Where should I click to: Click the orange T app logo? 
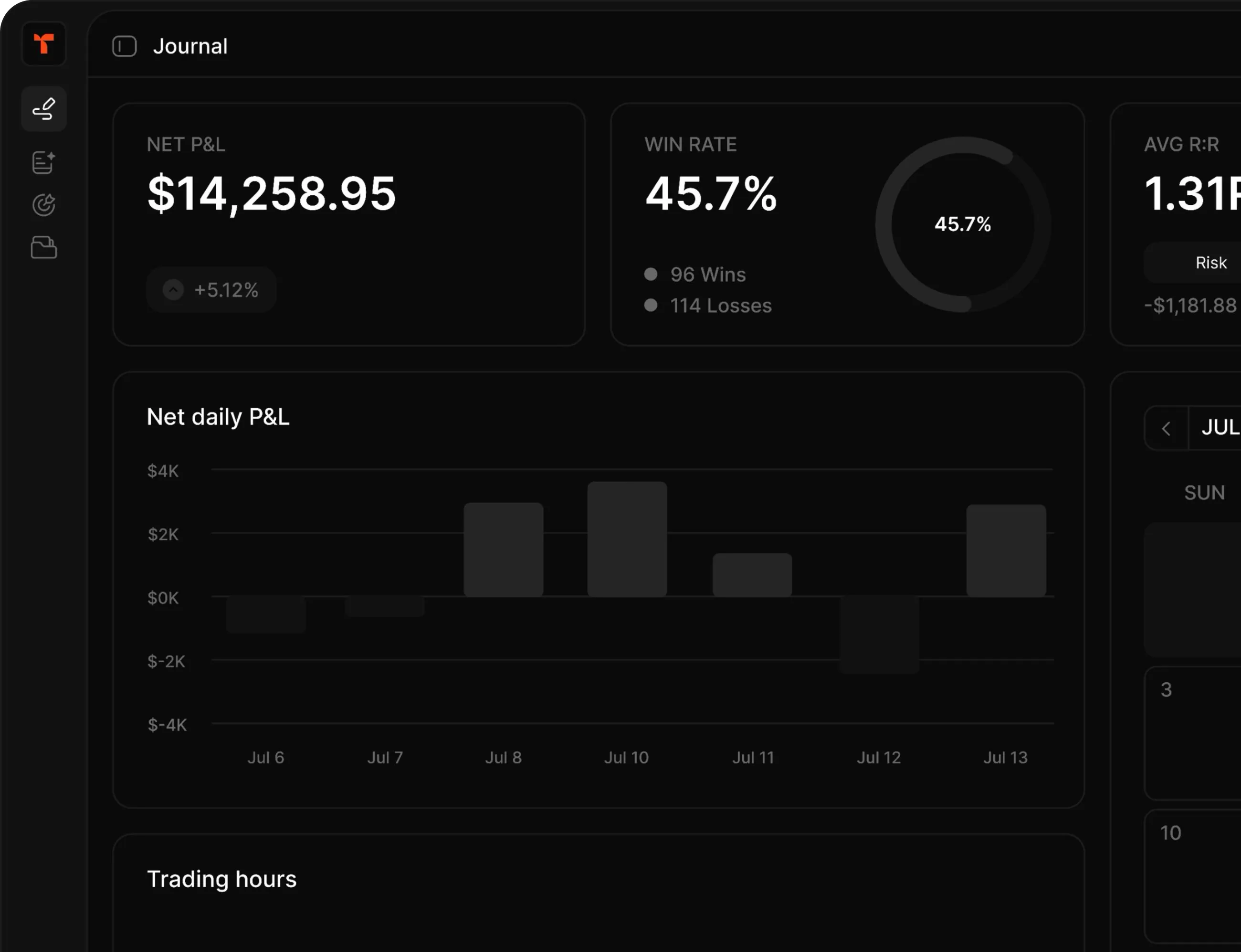(43, 44)
